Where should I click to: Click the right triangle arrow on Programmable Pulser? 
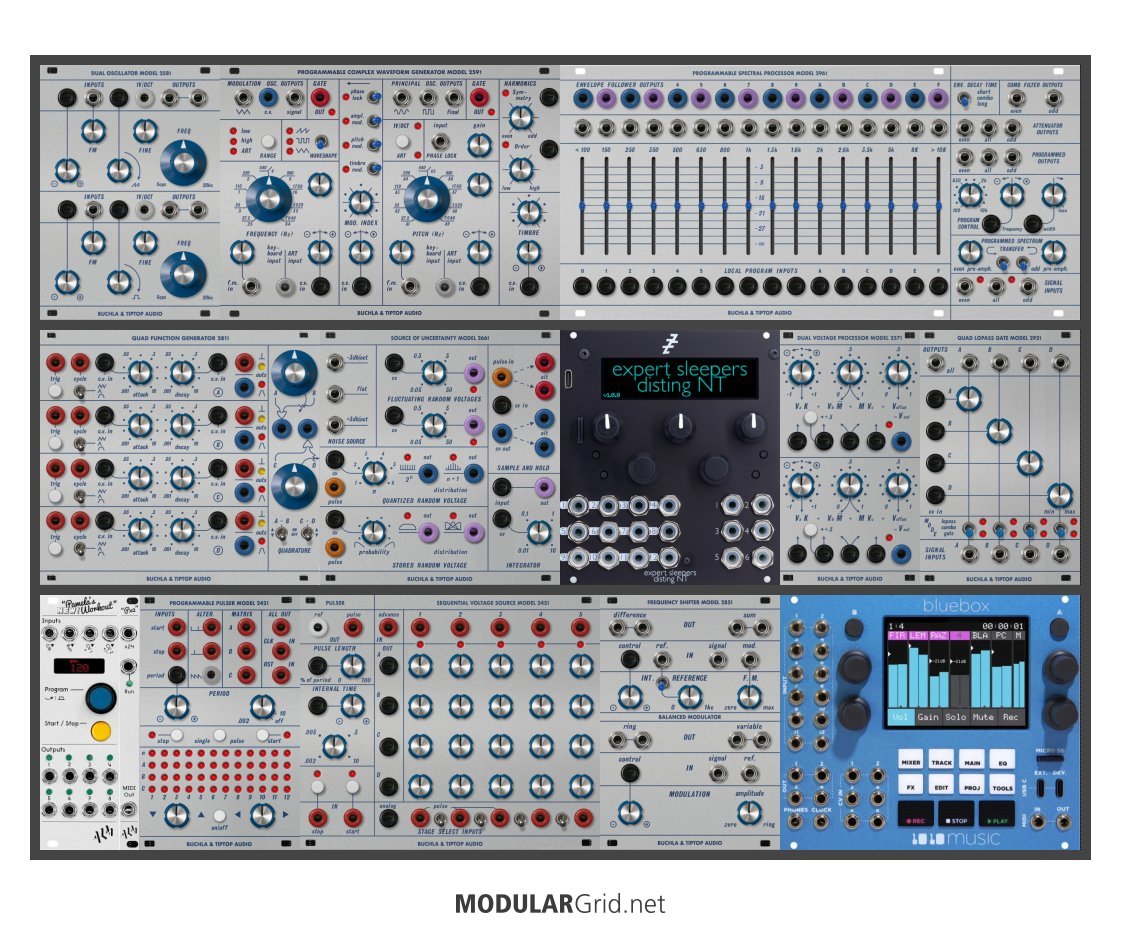point(285,816)
